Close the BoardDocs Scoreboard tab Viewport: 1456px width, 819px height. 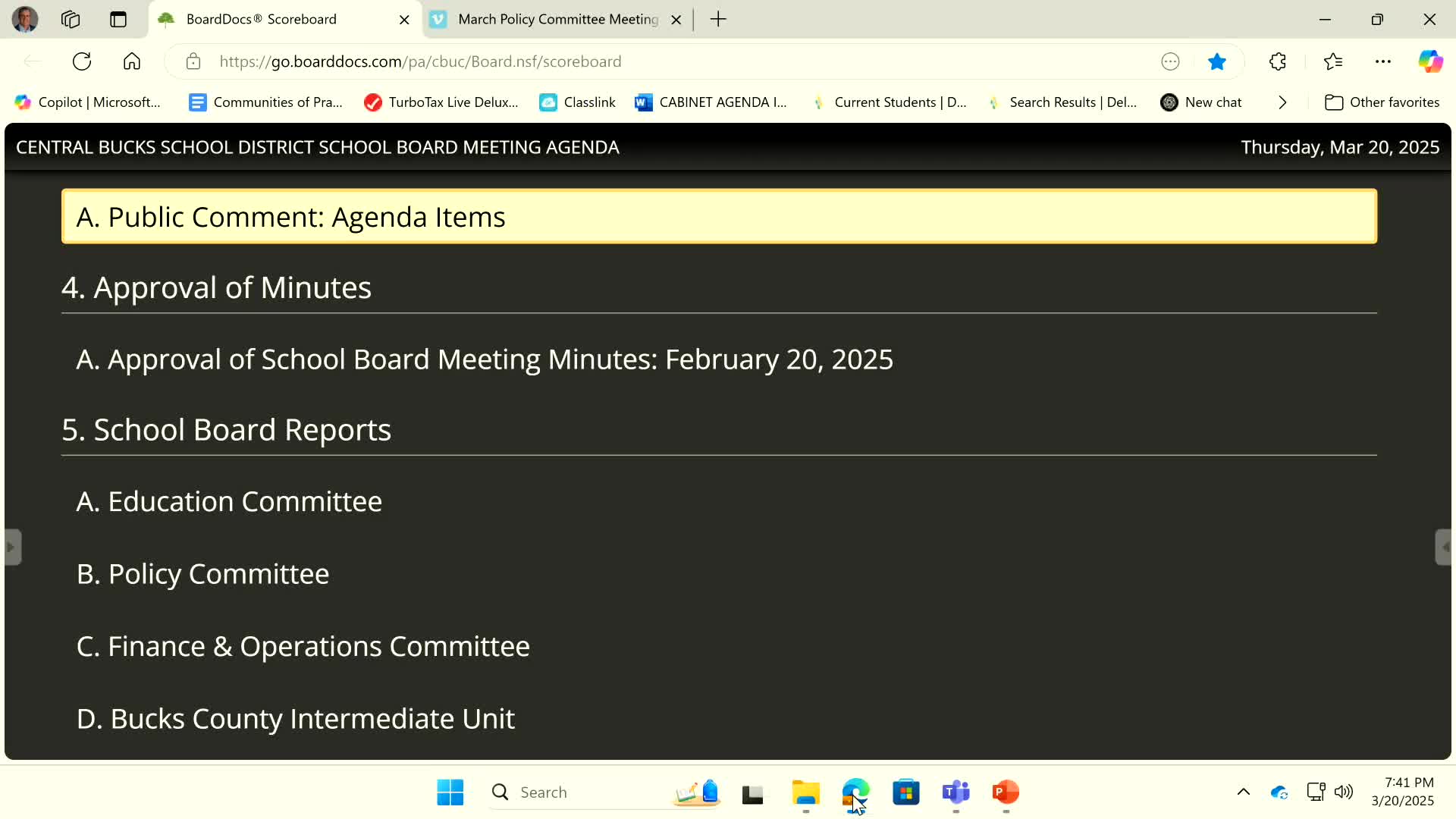(404, 20)
